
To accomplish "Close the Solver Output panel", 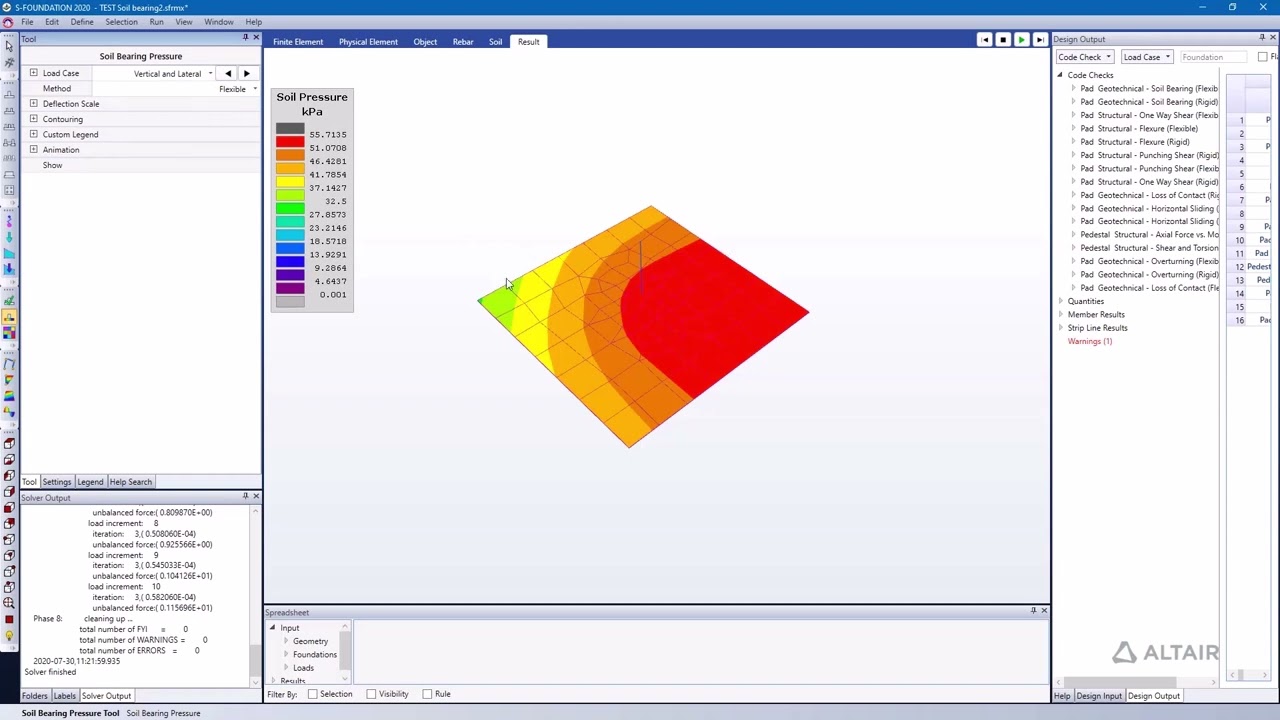I will [x=256, y=496].
